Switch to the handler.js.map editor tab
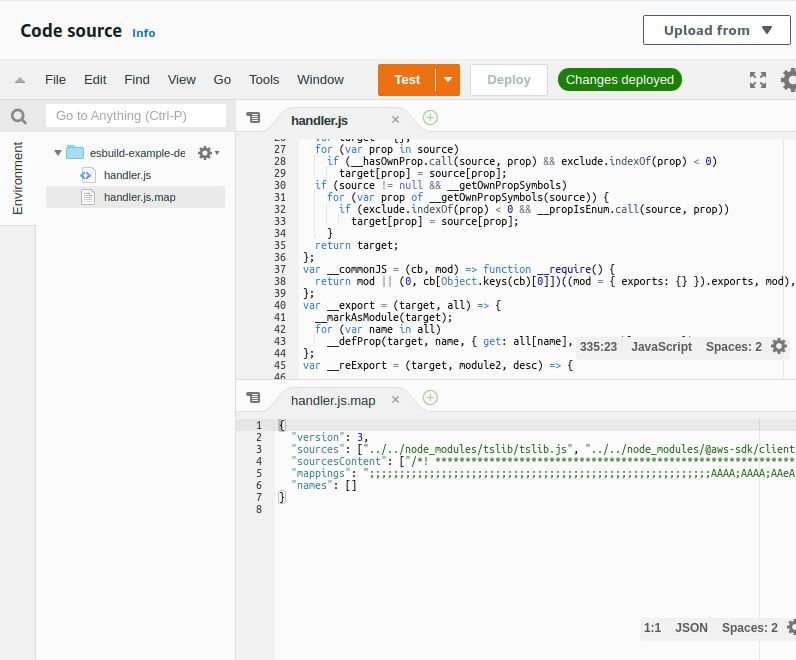The height and width of the screenshot is (660, 796). pyautogui.click(x=333, y=401)
